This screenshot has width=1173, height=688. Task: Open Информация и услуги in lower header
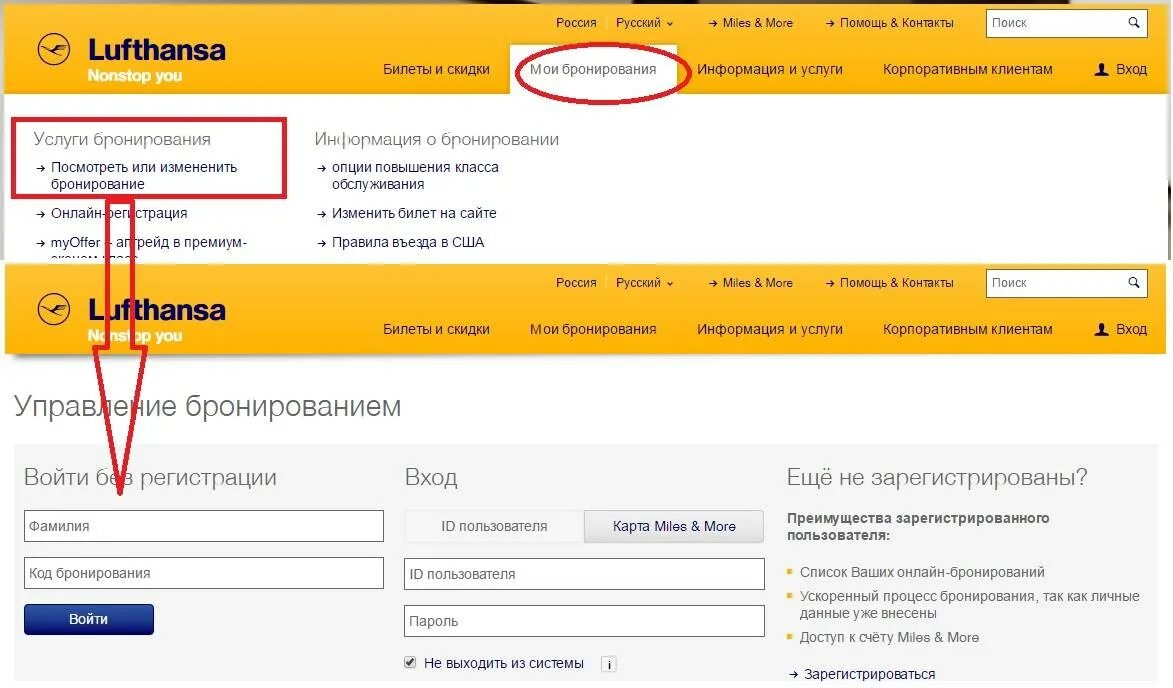770,329
